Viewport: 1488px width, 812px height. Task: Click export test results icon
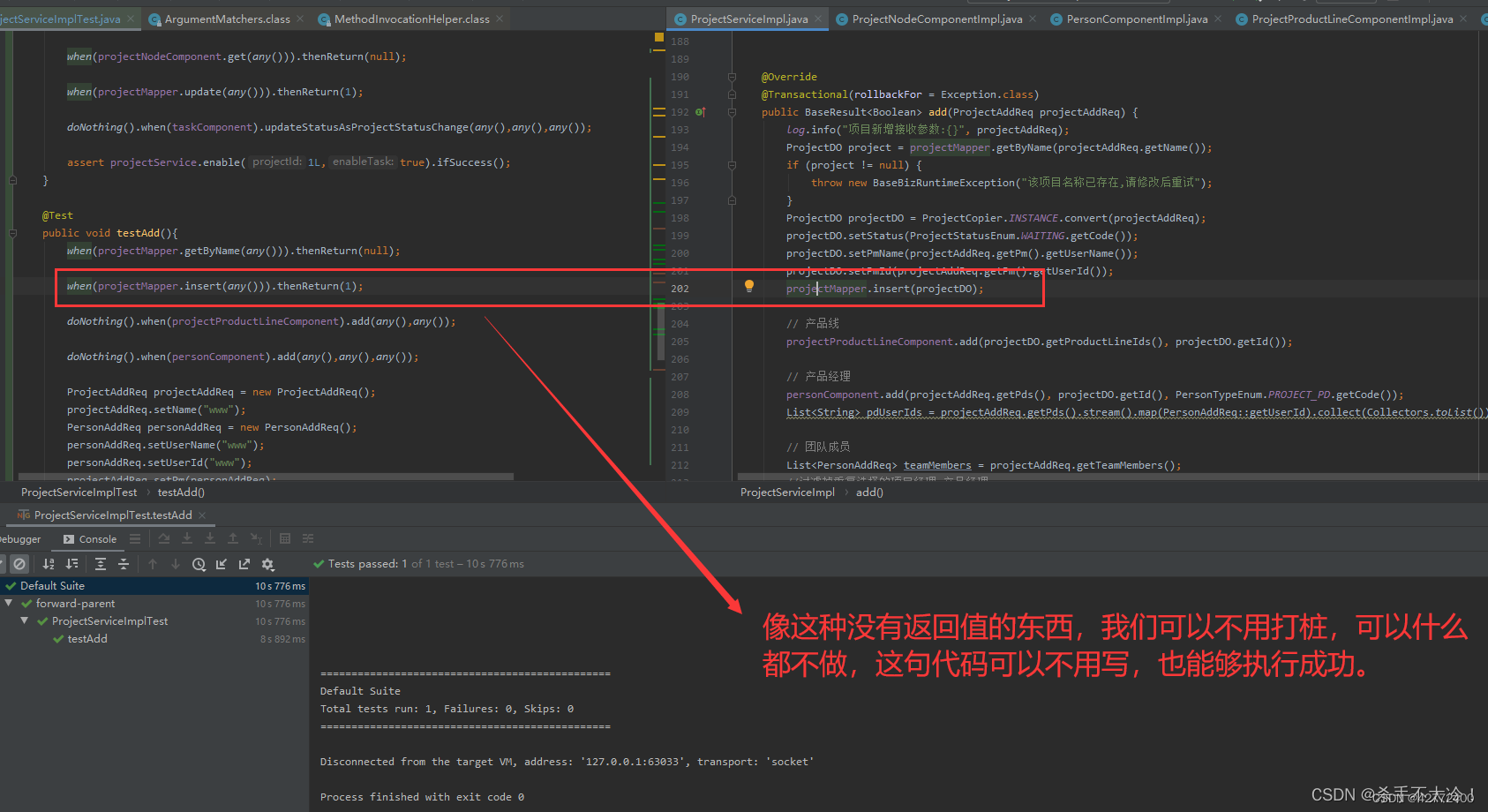click(x=244, y=564)
